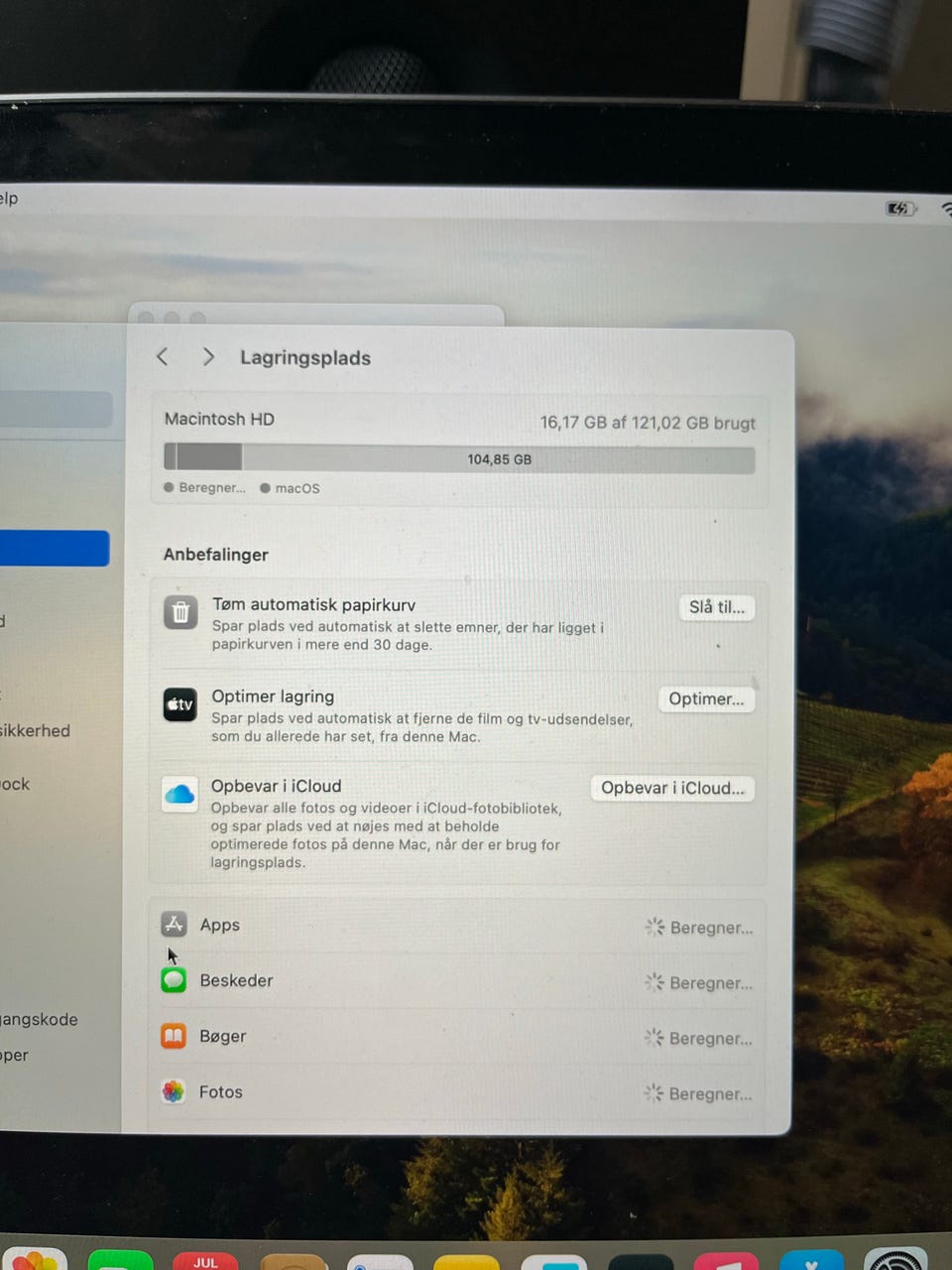This screenshot has width=952, height=1270.
Task: Click the orange Bøger book icon
Action: (174, 1036)
